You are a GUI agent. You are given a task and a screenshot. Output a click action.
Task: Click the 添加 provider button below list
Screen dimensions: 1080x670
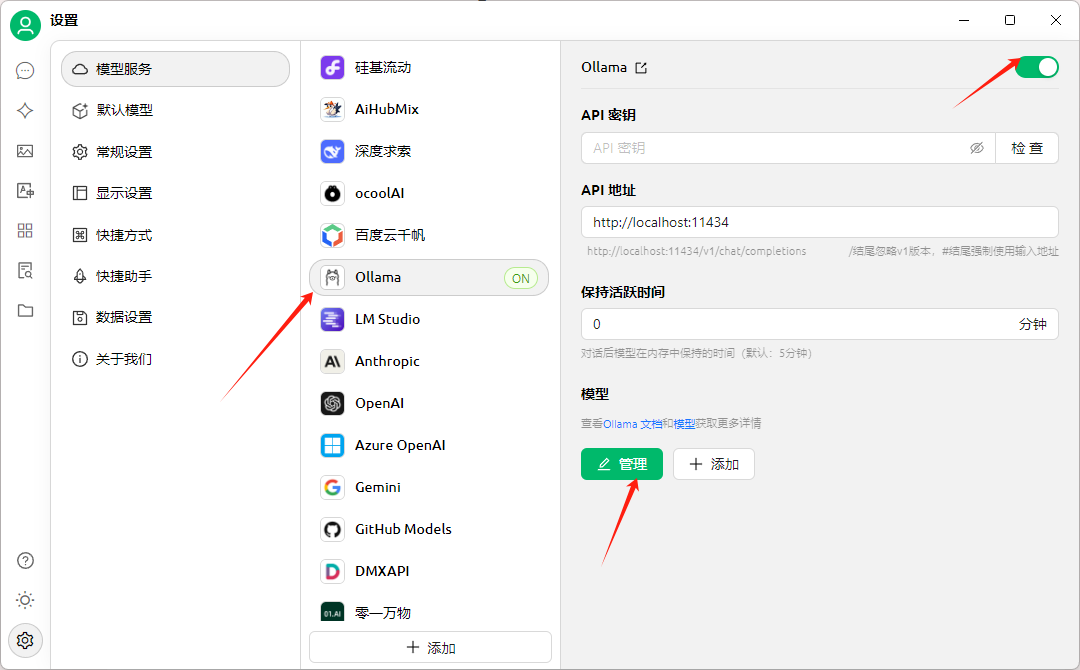pyautogui.click(x=430, y=647)
